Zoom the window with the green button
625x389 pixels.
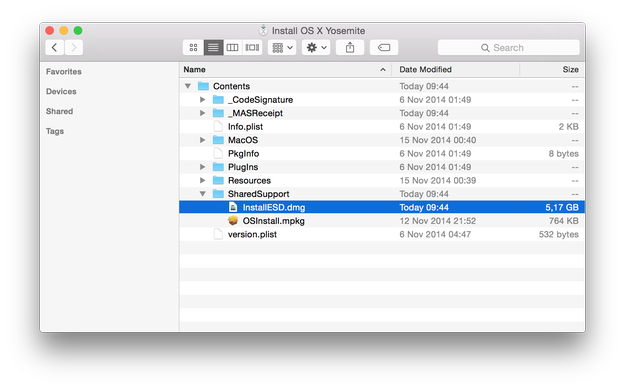(78, 30)
